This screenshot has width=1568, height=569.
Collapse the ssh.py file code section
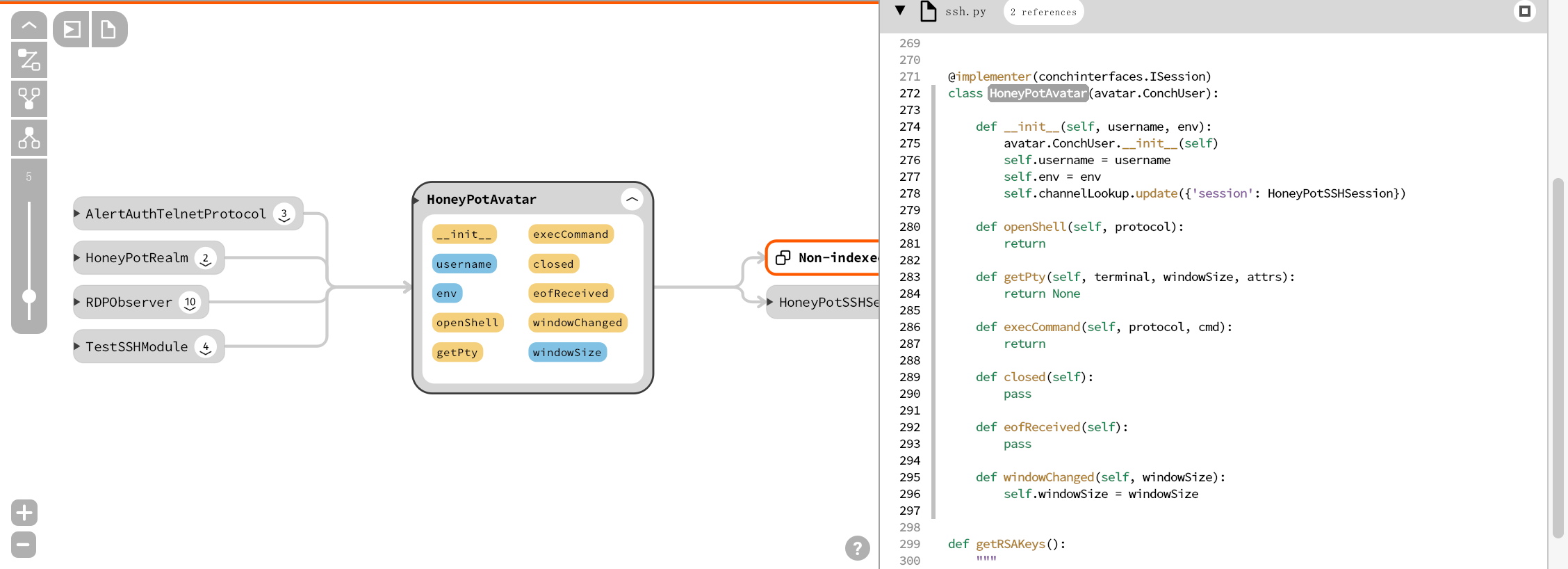pyautogui.click(x=900, y=10)
